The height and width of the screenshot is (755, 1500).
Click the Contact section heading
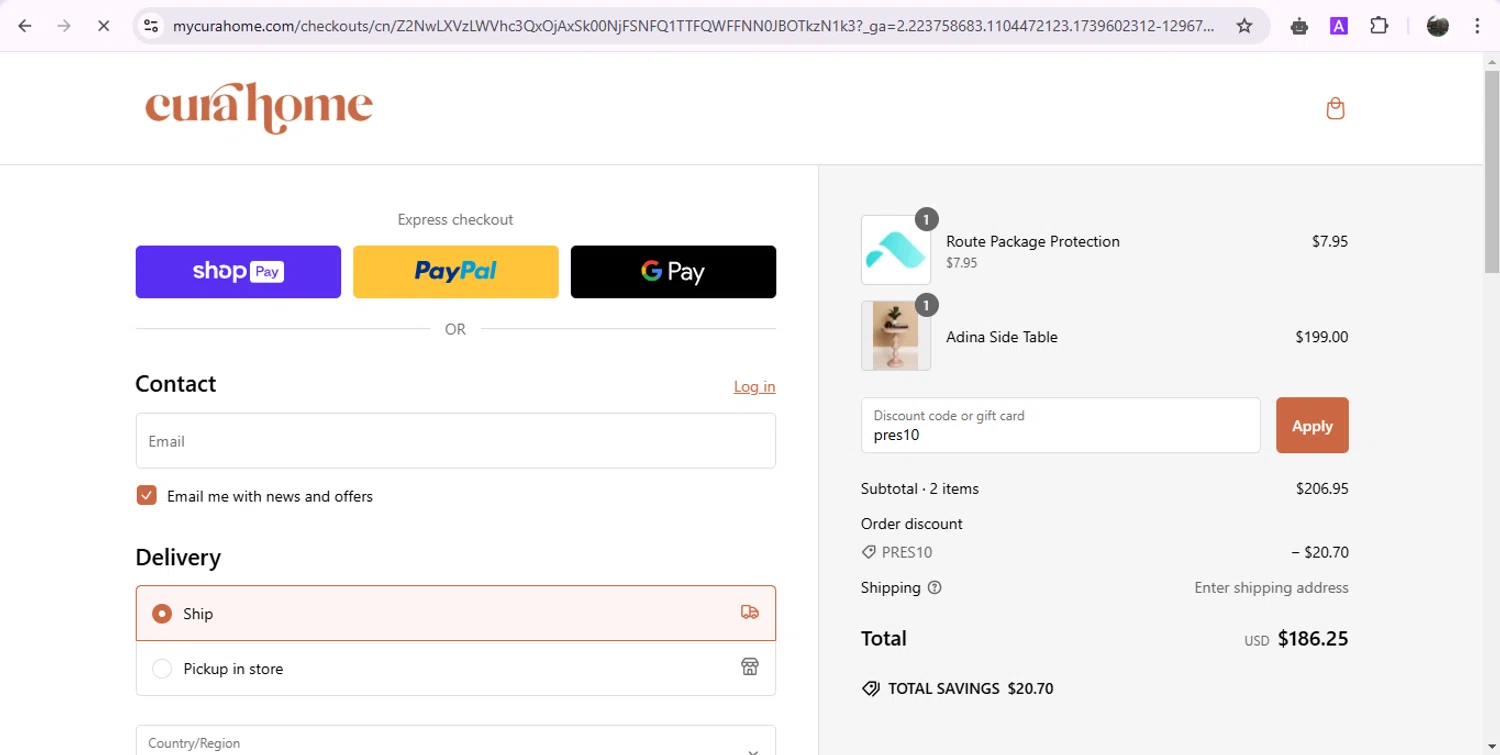pos(175,384)
